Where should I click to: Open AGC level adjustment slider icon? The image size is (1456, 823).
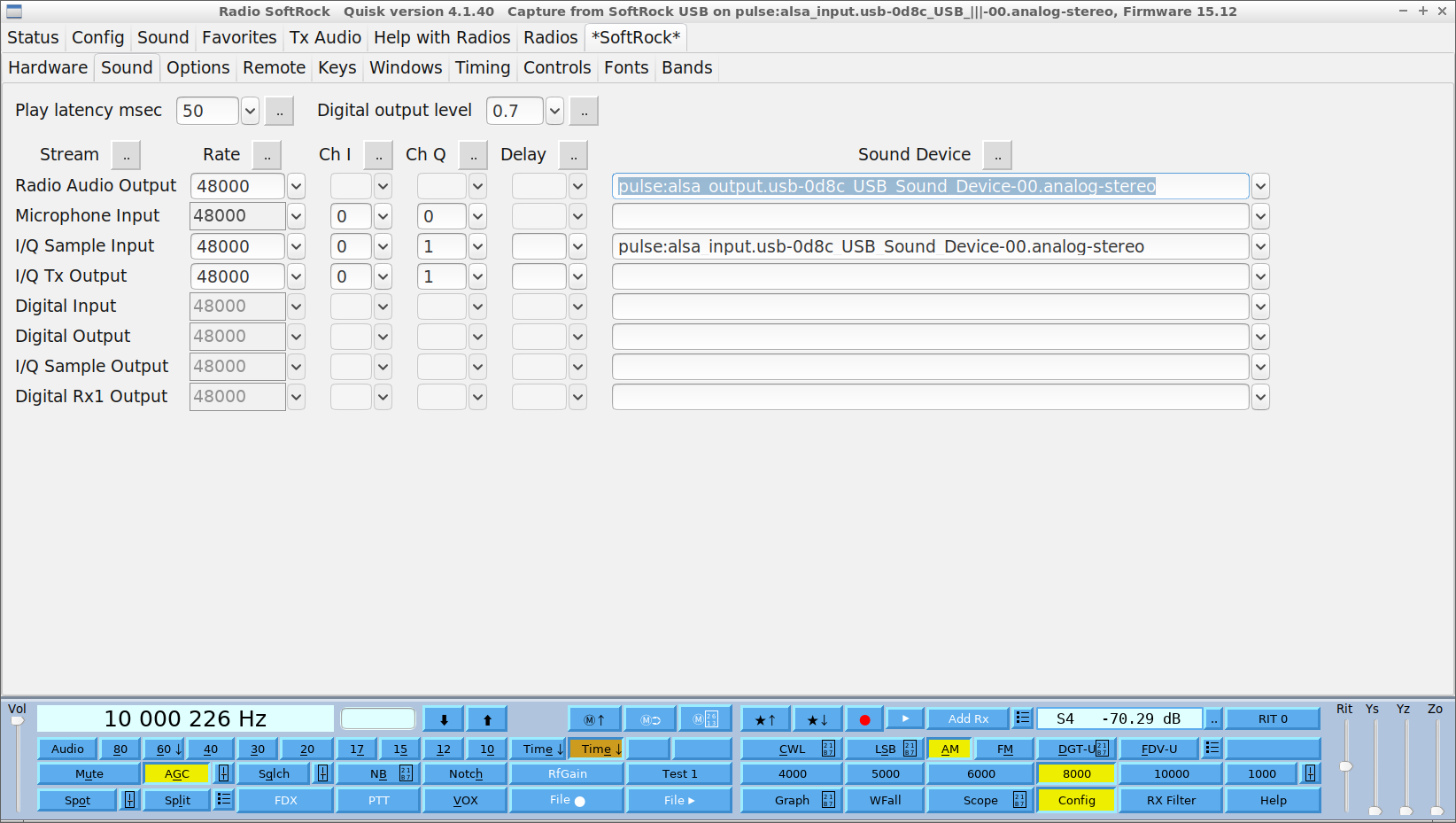pyautogui.click(x=223, y=773)
